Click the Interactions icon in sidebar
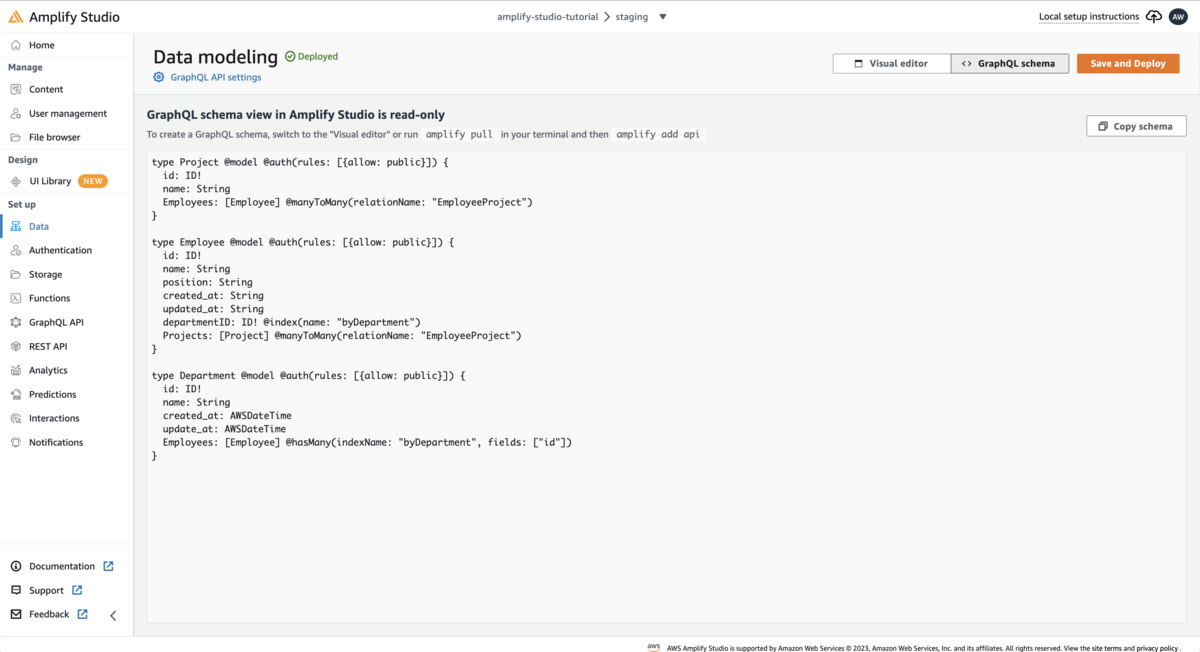 tap(16, 418)
